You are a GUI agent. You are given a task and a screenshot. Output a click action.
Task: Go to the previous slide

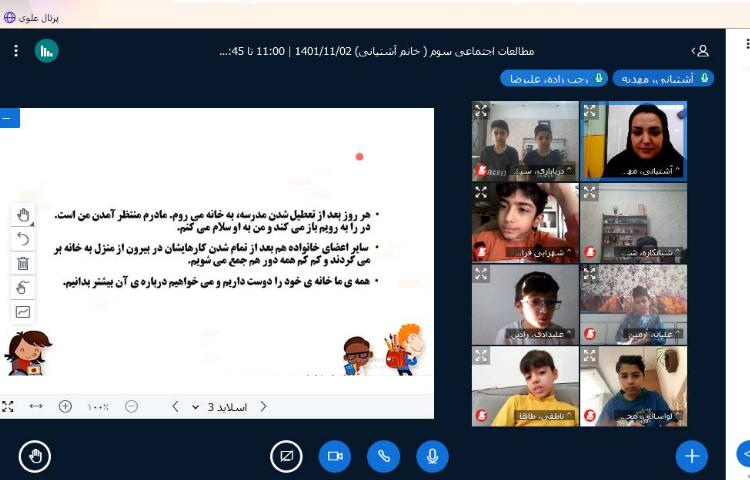pos(175,406)
